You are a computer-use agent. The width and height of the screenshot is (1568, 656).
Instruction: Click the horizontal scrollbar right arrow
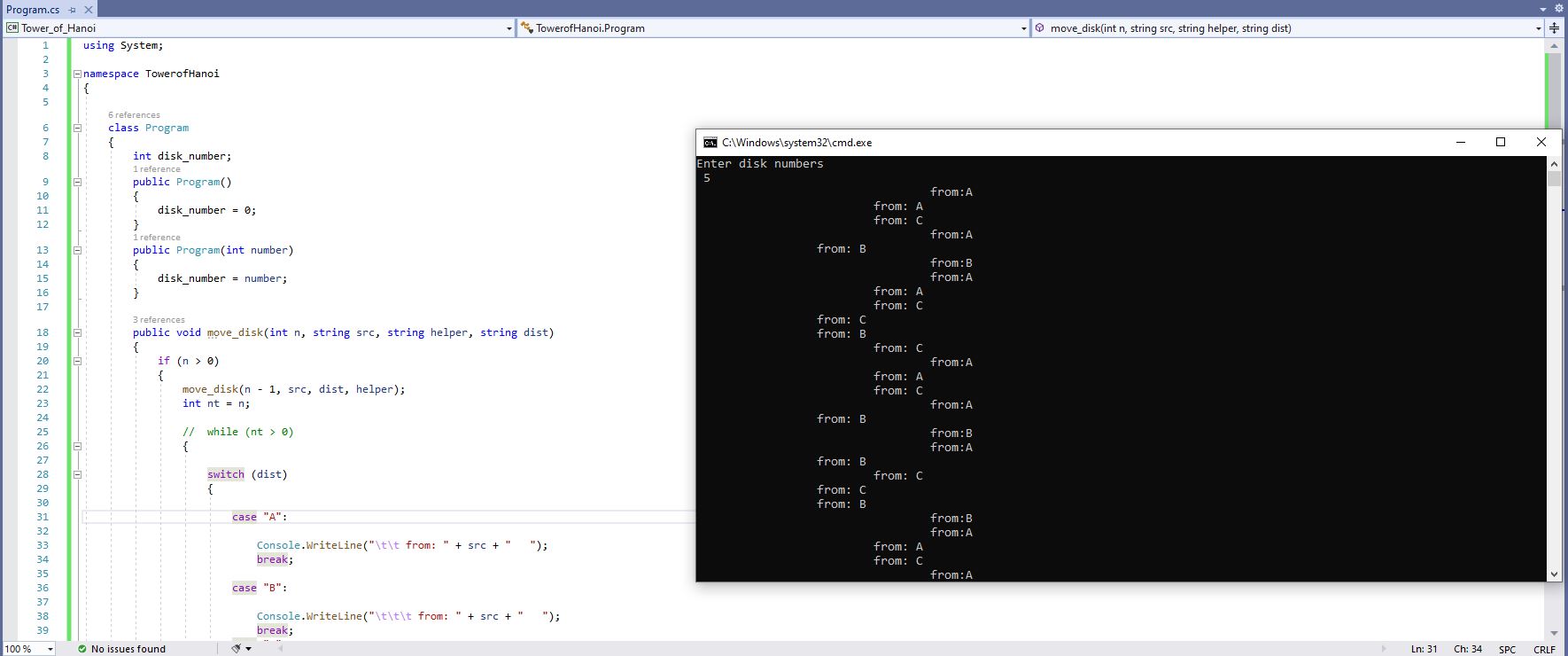pos(1384,649)
